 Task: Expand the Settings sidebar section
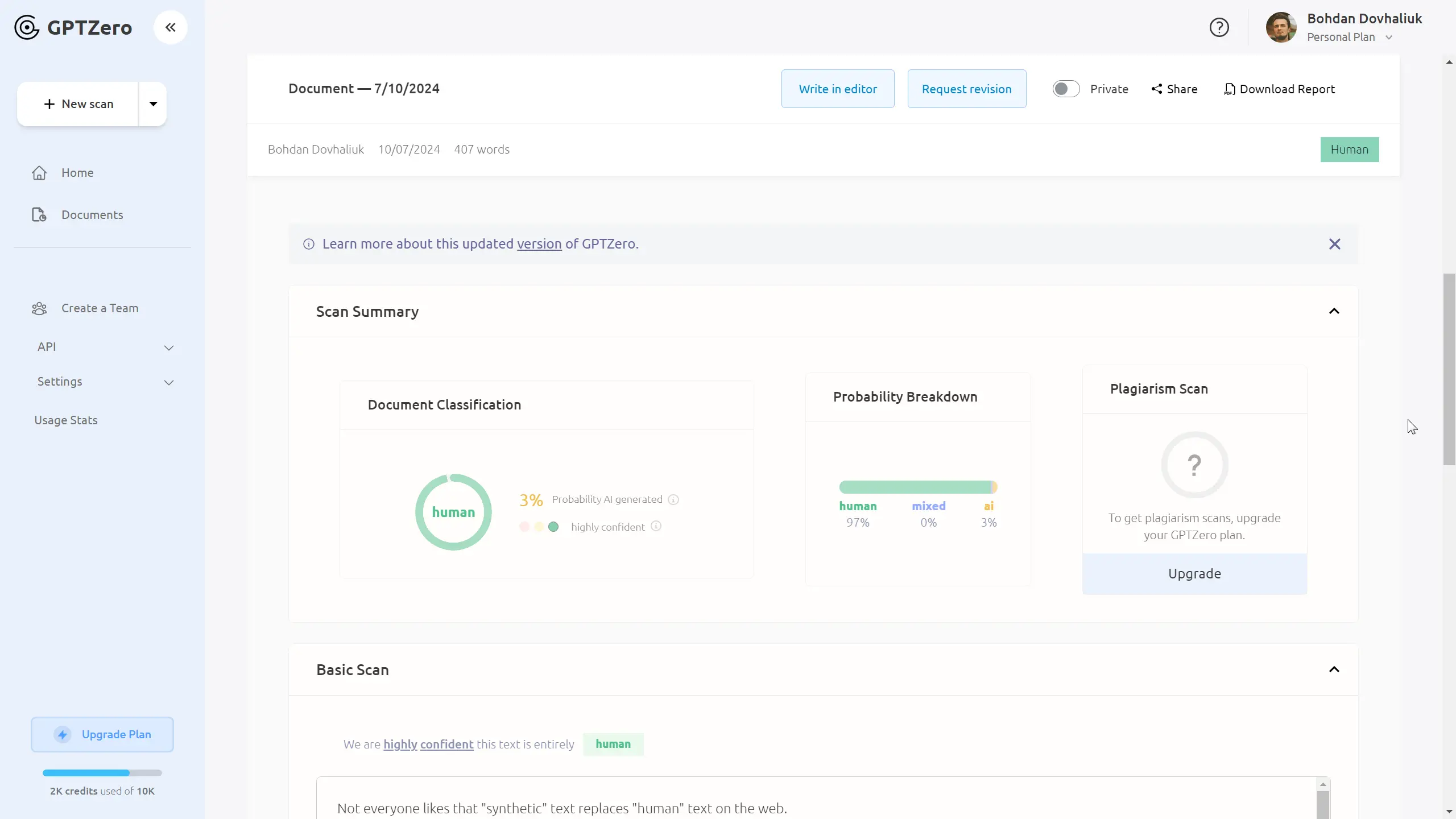point(168,382)
